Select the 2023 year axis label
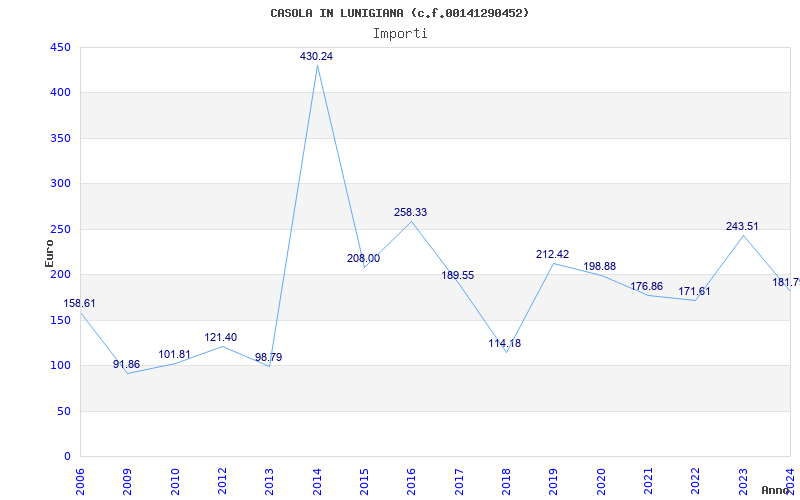The width and height of the screenshot is (800, 500). [x=743, y=482]
